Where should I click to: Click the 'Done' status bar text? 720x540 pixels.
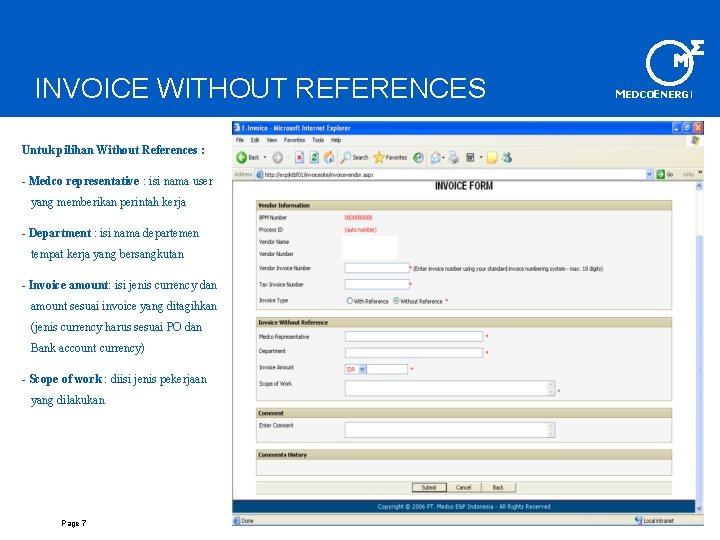(248, 521)
